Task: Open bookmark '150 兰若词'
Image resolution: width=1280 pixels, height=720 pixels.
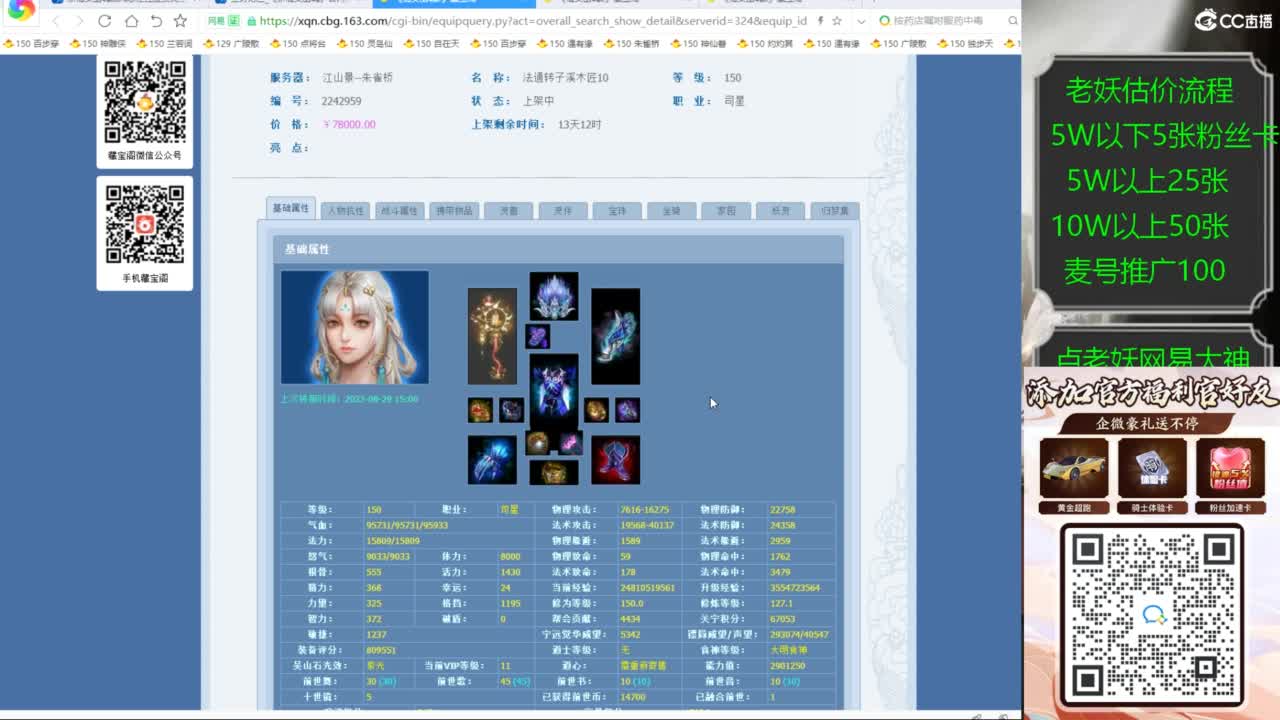Action: [x=164, y=44]
